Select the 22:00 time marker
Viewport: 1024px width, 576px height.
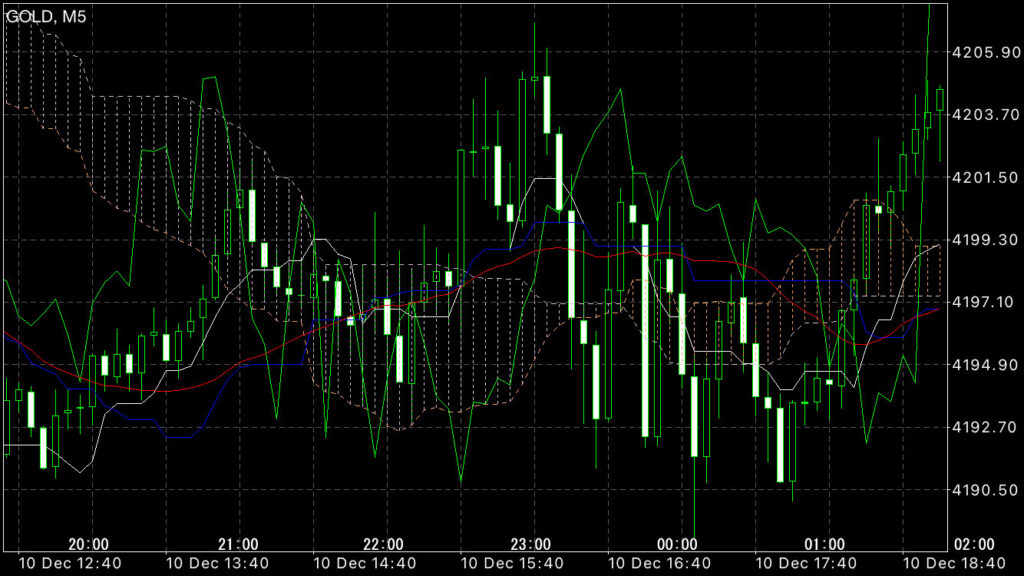[x=383, y=544]
